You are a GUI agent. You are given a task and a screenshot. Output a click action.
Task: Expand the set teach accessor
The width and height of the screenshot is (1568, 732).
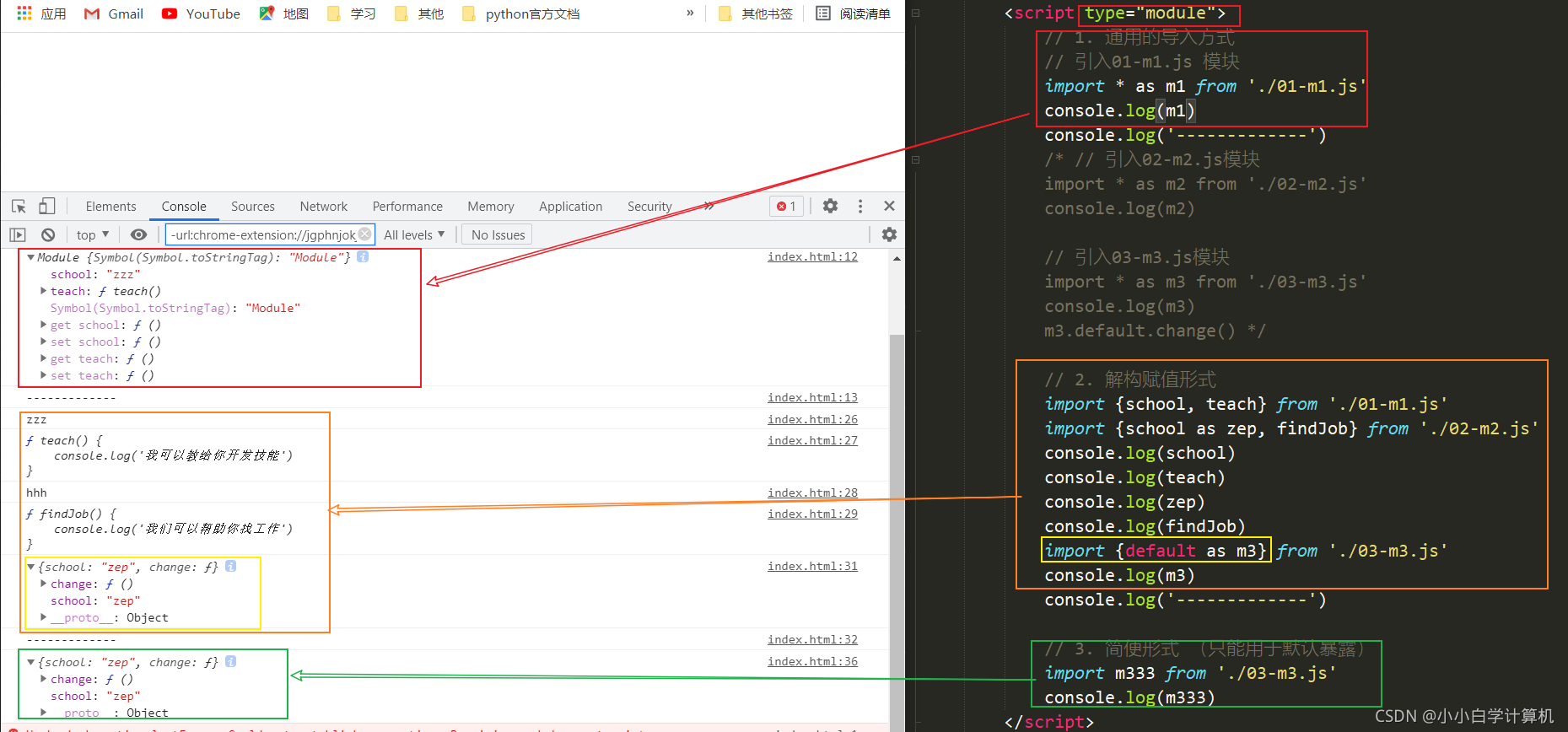click(43, 375)
